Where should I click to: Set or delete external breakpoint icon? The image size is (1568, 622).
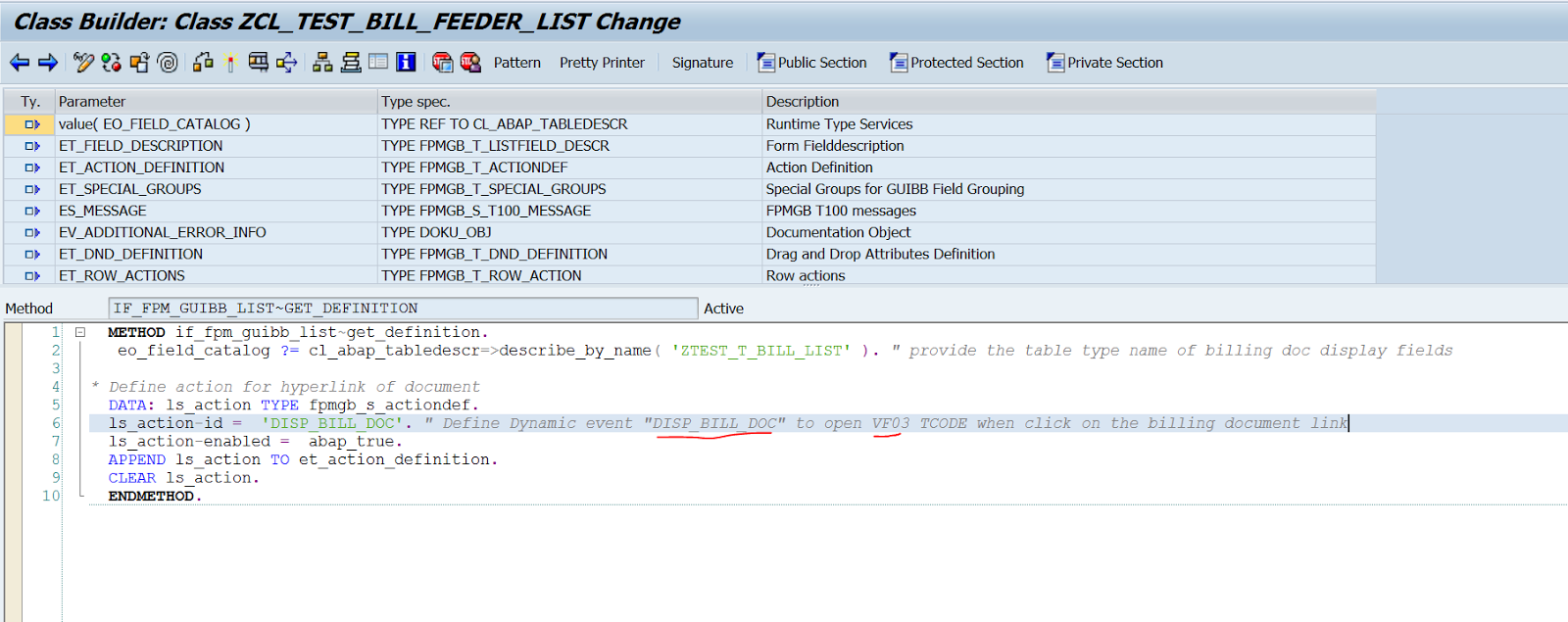coord(470,63)
